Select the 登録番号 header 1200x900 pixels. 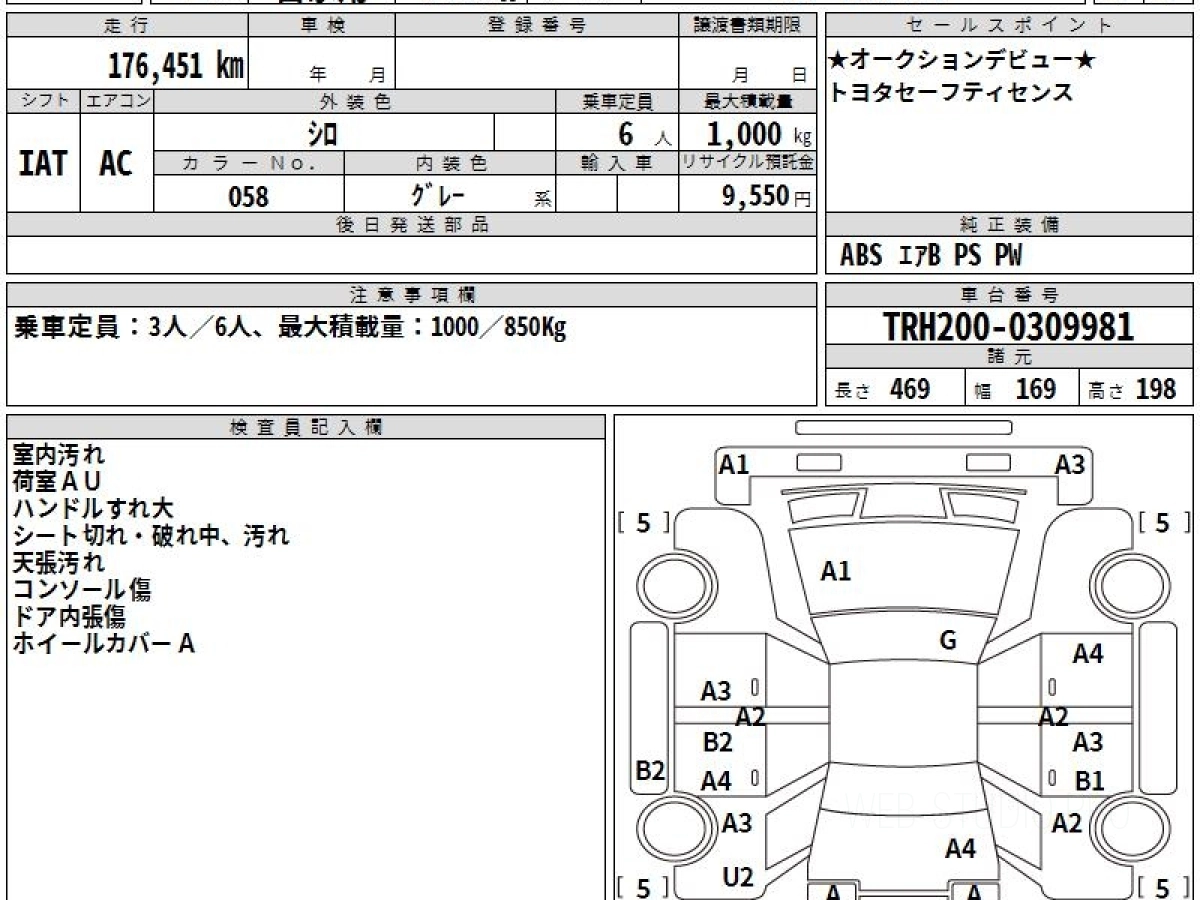(536, 25)
